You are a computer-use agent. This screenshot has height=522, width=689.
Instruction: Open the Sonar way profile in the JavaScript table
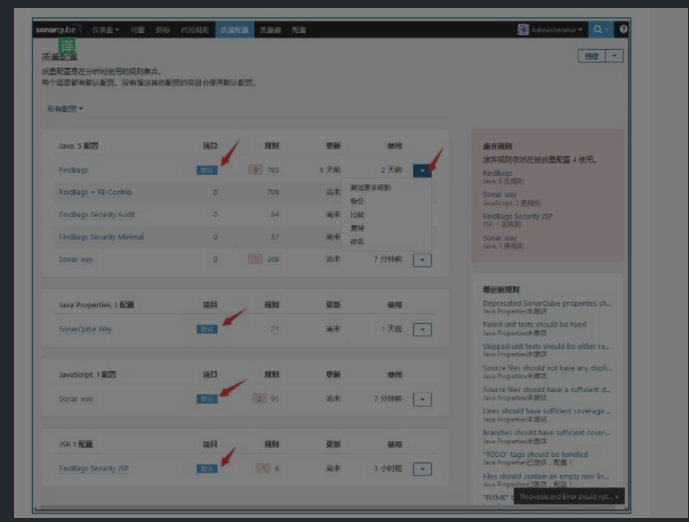76,399
